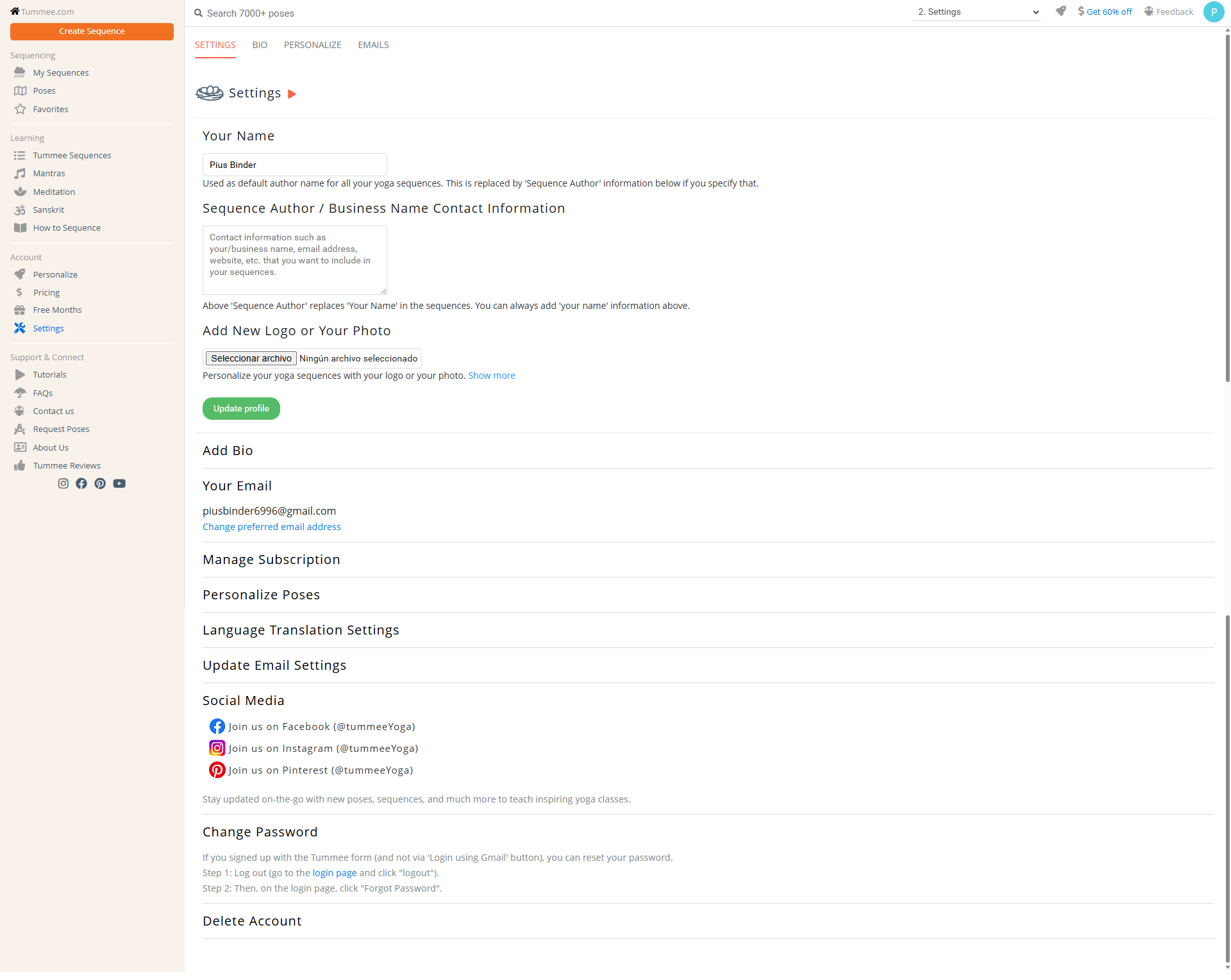The width and height of the screenshot is (1231, 980).
Task: Click the Meditation lotus icon in sidebar
Action: [x=21, y=192]
